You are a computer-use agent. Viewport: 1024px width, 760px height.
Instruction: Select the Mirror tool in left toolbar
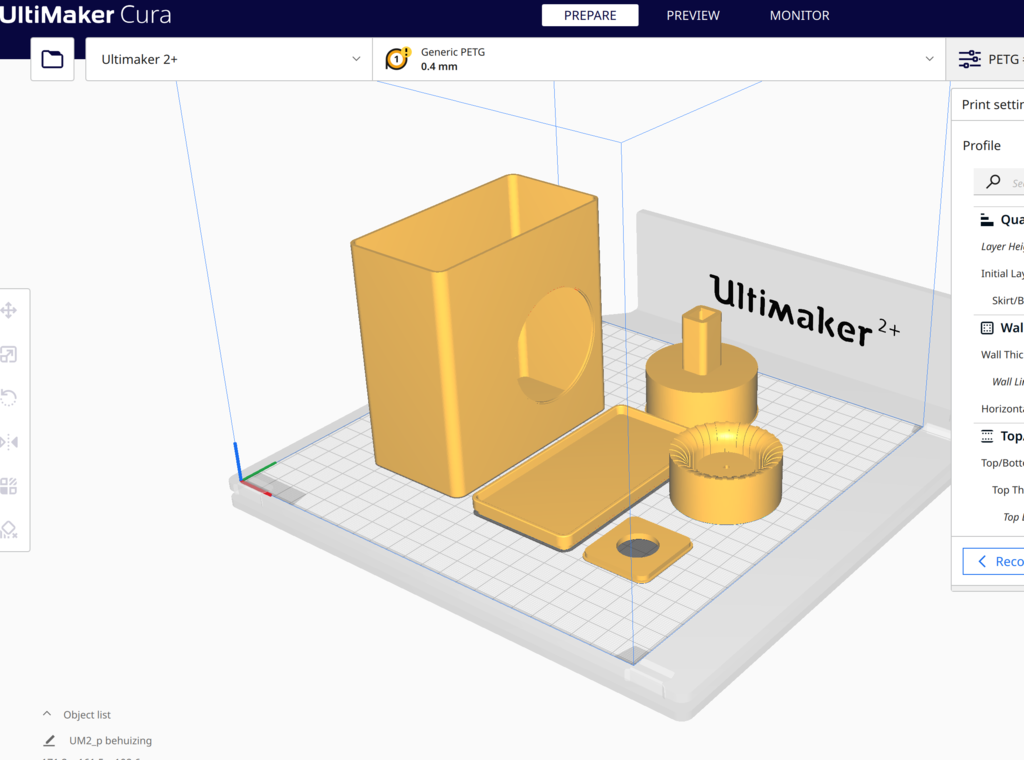[x=9, y=442]
